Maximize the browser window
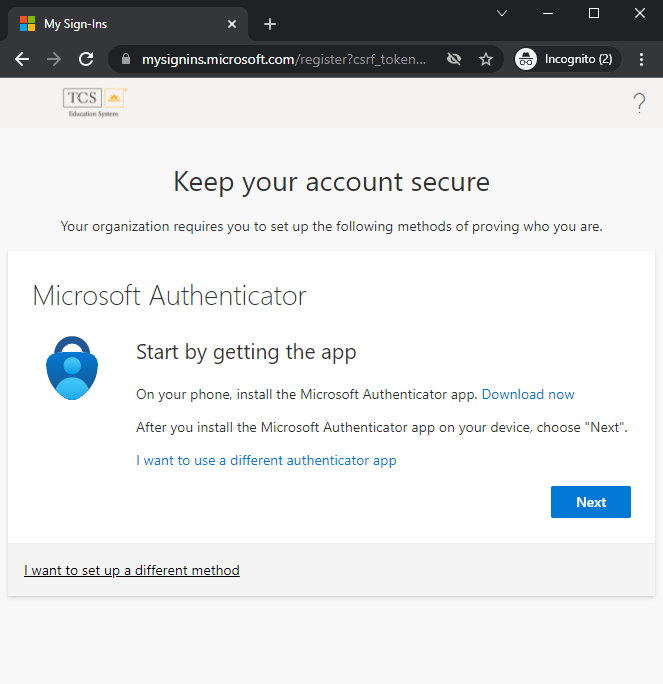Screen dimensions: 663x684 pos(594,13)
